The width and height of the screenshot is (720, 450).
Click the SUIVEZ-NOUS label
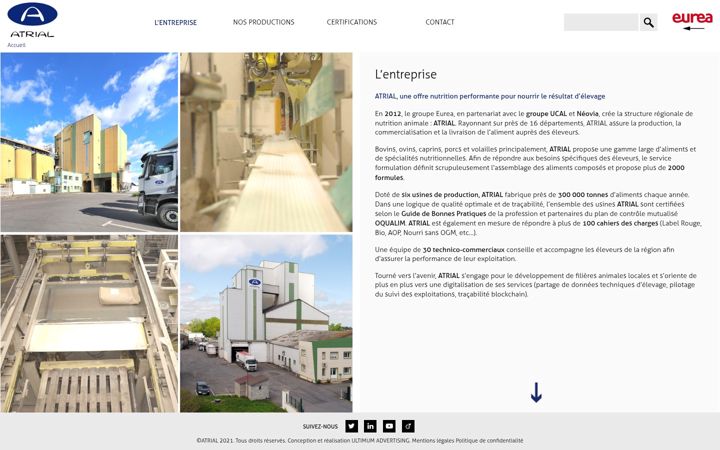[x=320, y=427]
